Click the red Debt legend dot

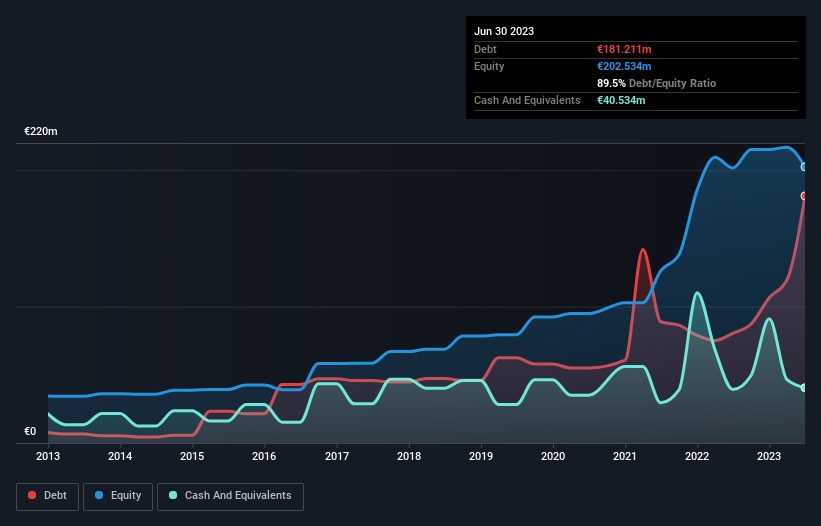[32, 495]
